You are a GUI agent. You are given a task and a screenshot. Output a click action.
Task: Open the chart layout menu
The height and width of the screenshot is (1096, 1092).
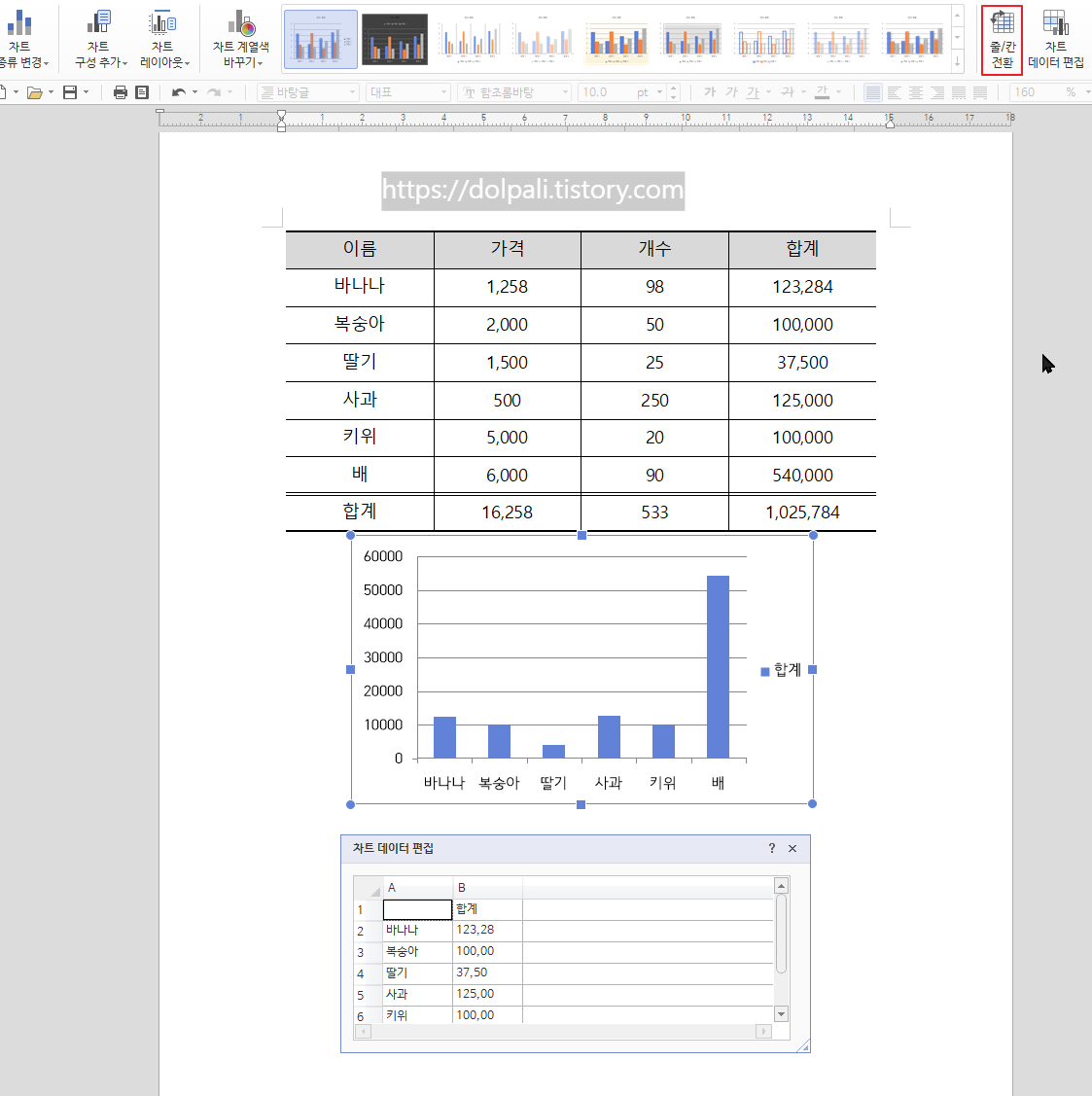[163, 39]
